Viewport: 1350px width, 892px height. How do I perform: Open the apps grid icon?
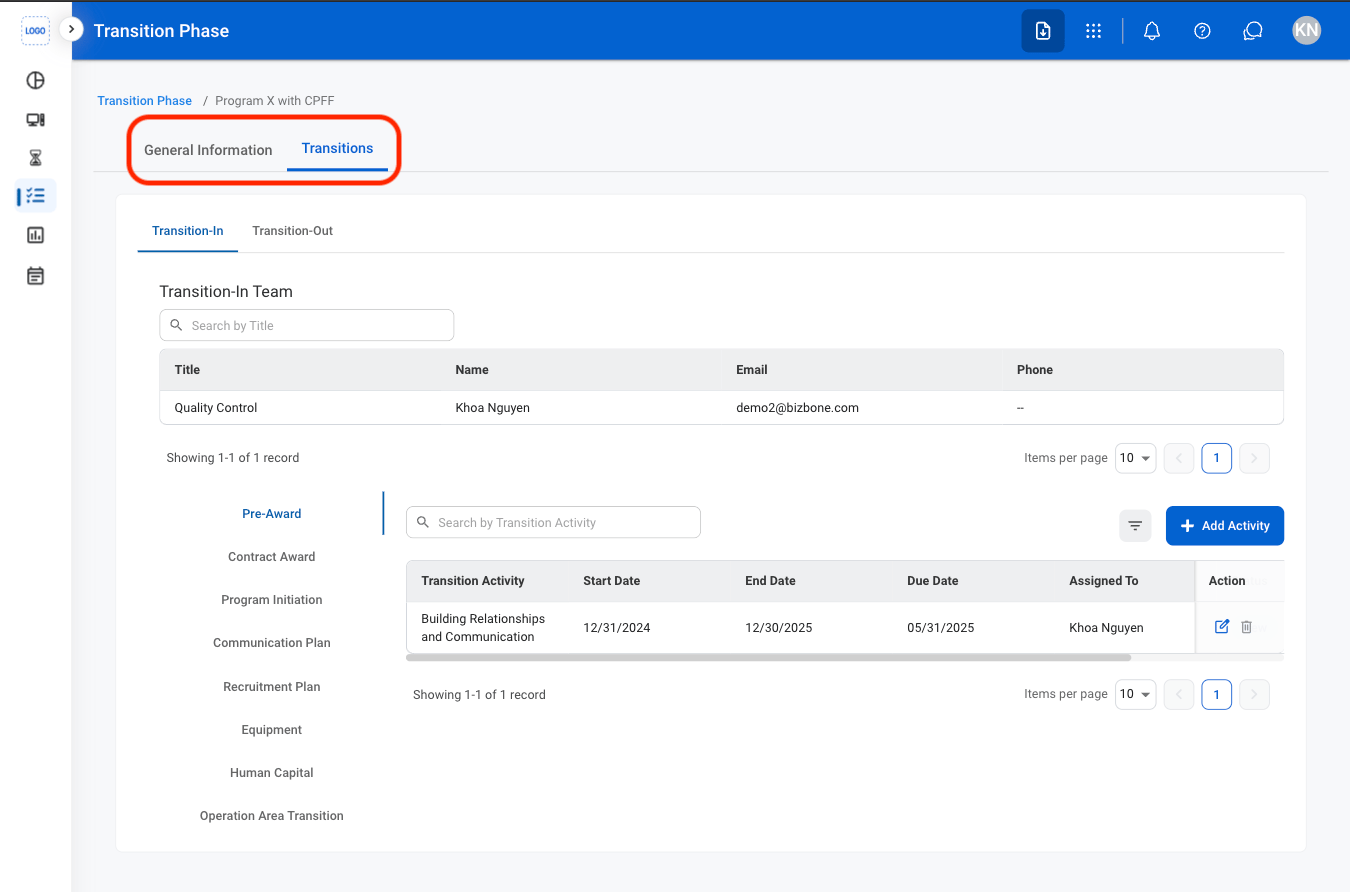tap(1093, 31)
